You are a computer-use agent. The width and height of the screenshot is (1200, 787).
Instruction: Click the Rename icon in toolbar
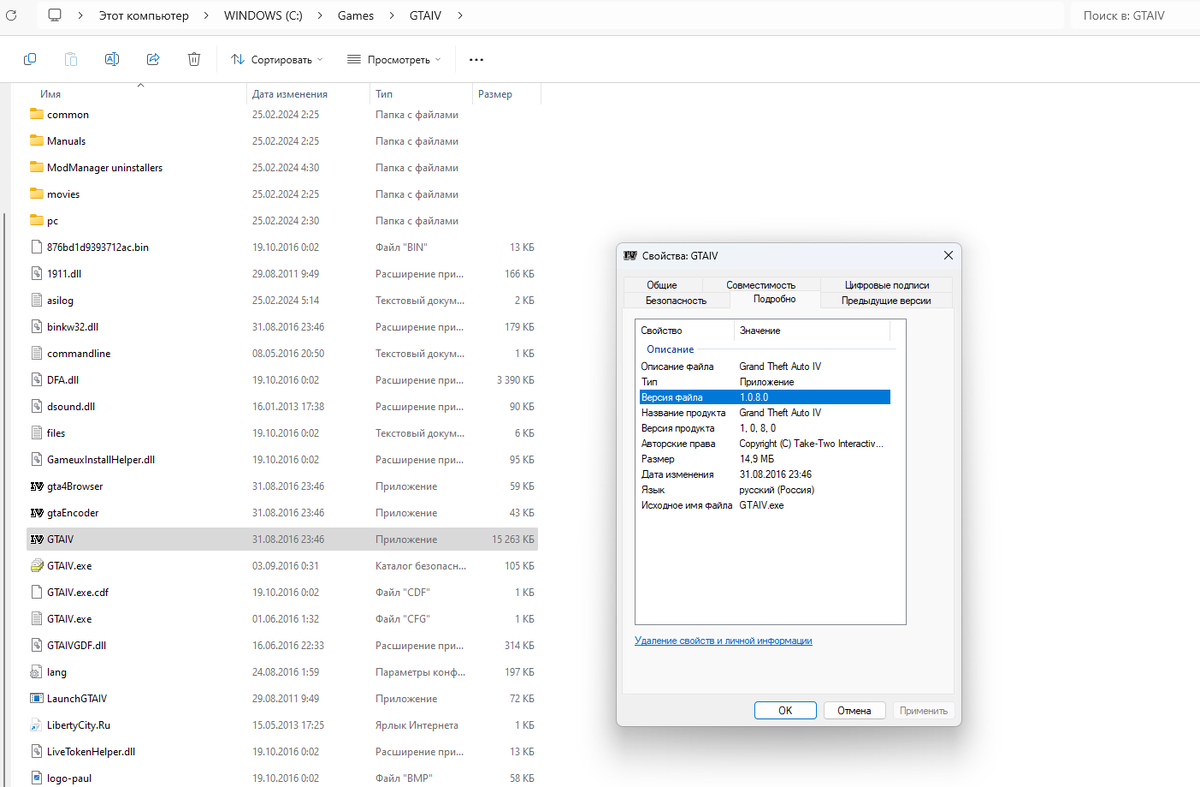click(112, 60)
